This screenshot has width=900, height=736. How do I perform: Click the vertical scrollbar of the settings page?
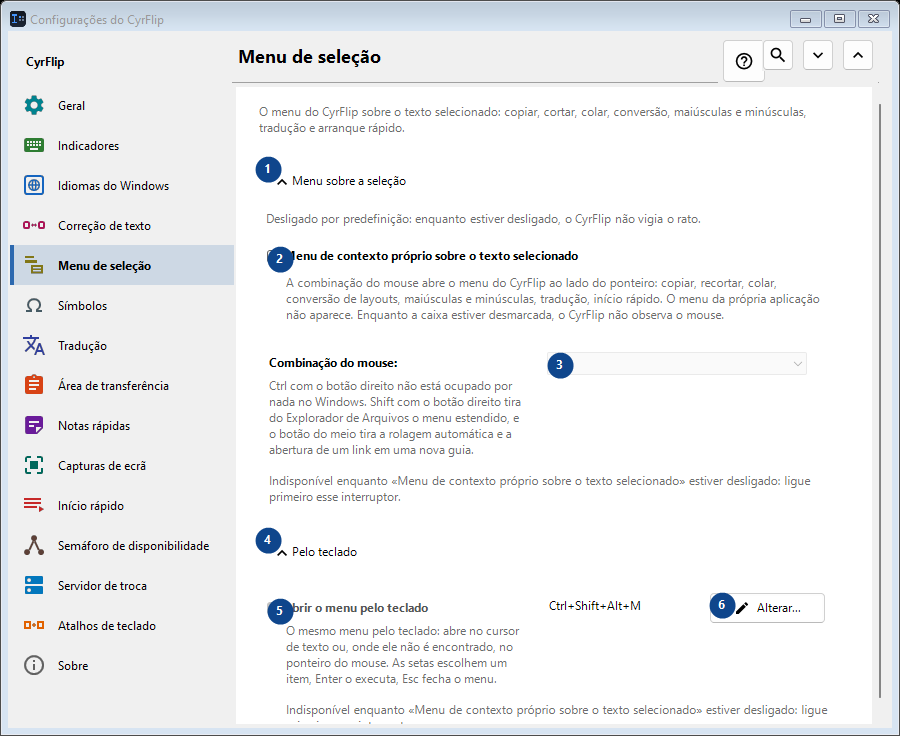click(x=880, y=401)
